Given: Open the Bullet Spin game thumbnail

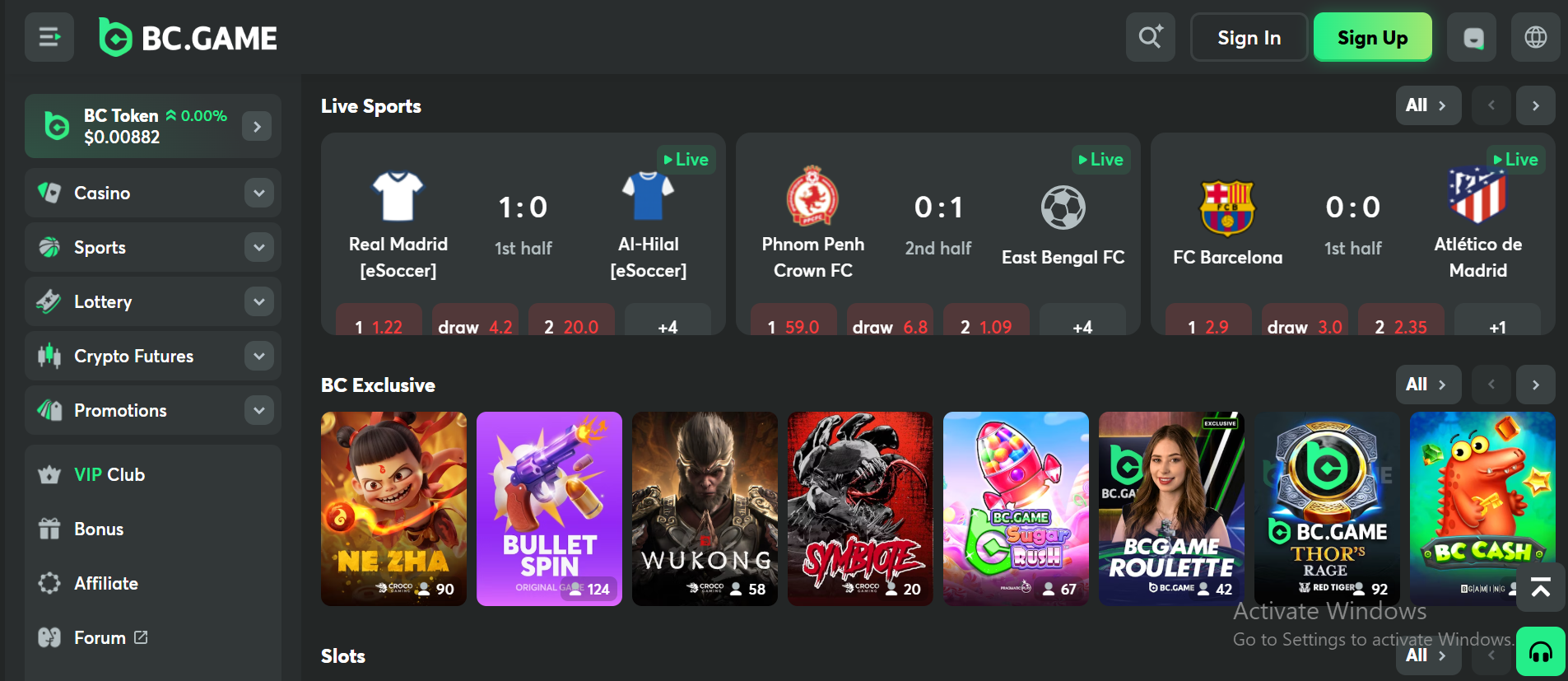Looking at the screenshot, I should pos(549,509).
